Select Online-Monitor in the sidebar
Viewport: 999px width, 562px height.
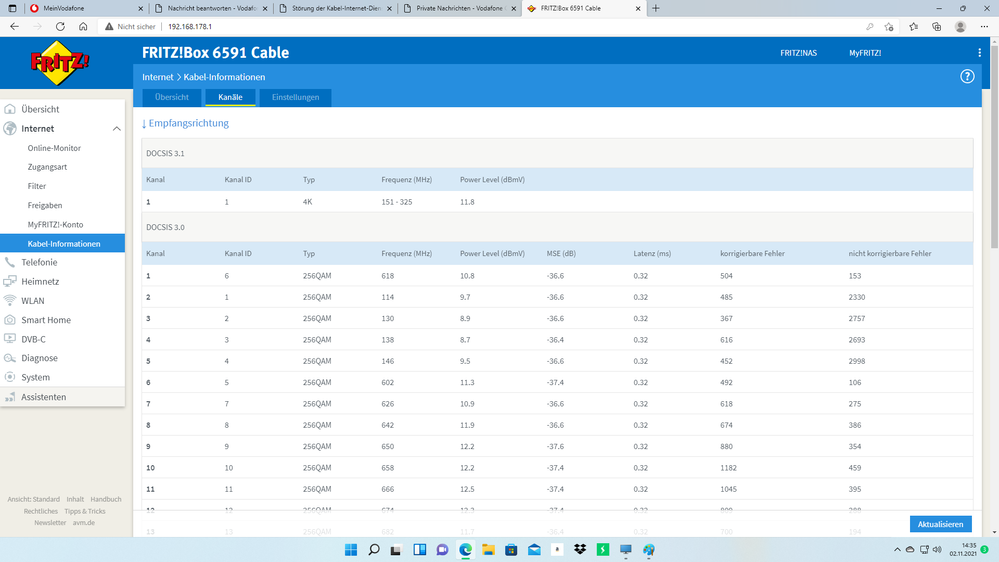click(x=54, y=148)
